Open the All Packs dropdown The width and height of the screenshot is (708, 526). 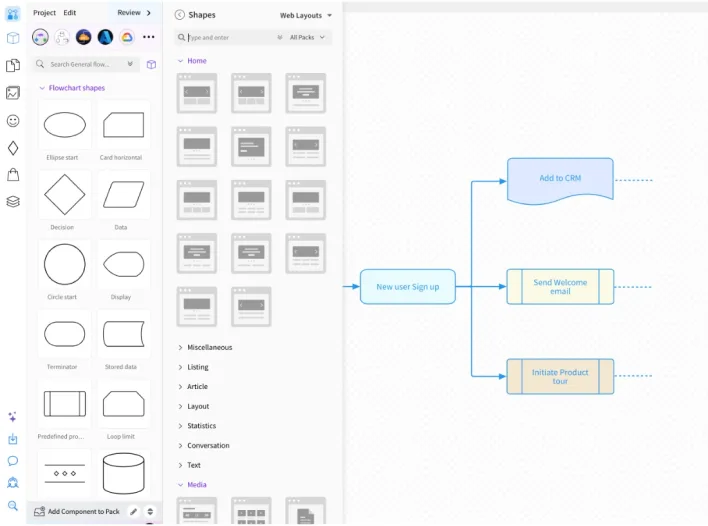(x=307, y=37)
